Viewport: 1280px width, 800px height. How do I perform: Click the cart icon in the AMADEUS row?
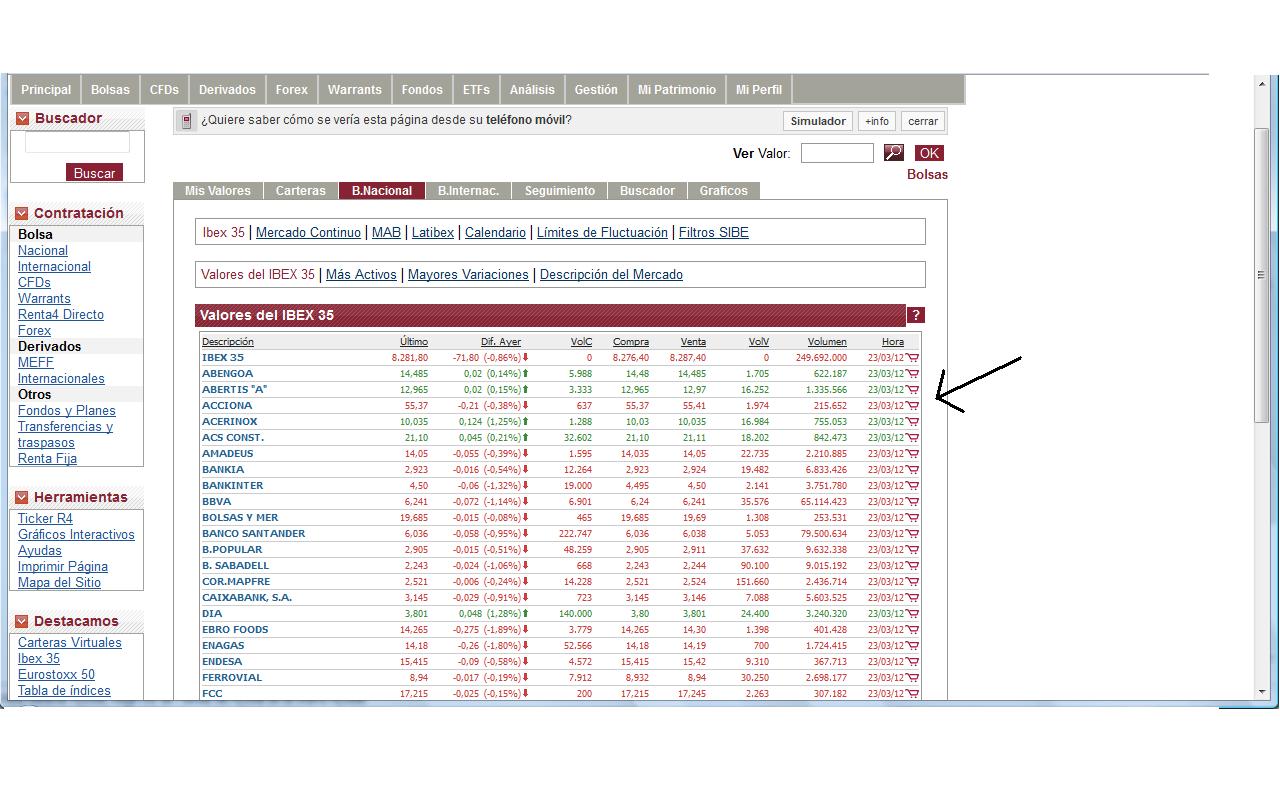tap(913, 454)
